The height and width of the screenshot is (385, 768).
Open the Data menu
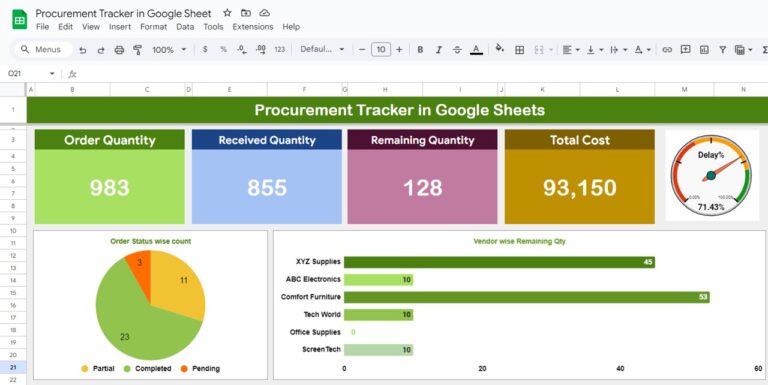click(185, 27)
